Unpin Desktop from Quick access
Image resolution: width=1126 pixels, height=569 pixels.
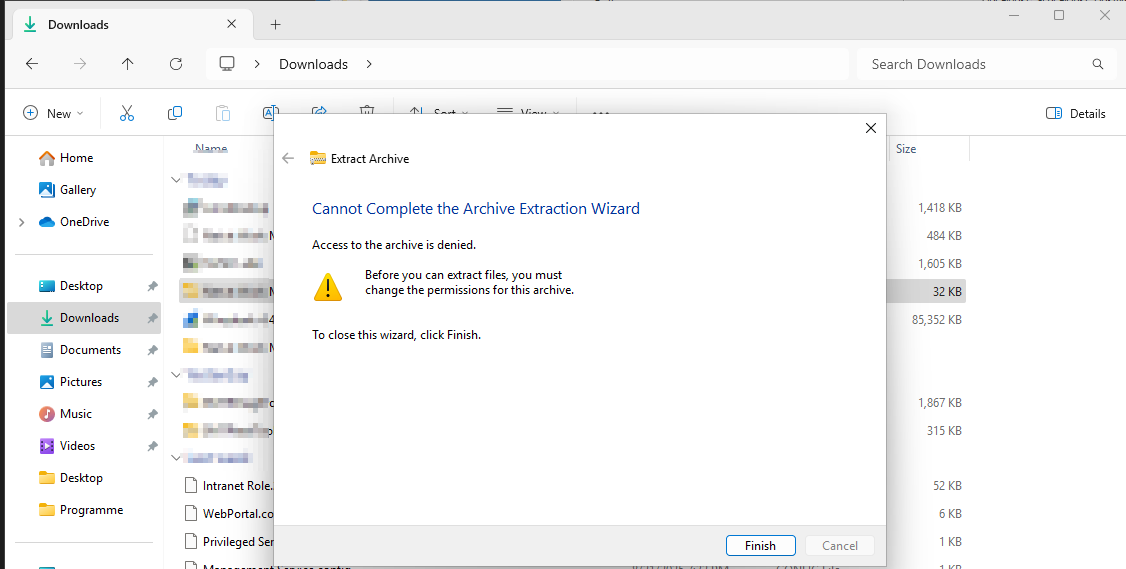(152, 286)
